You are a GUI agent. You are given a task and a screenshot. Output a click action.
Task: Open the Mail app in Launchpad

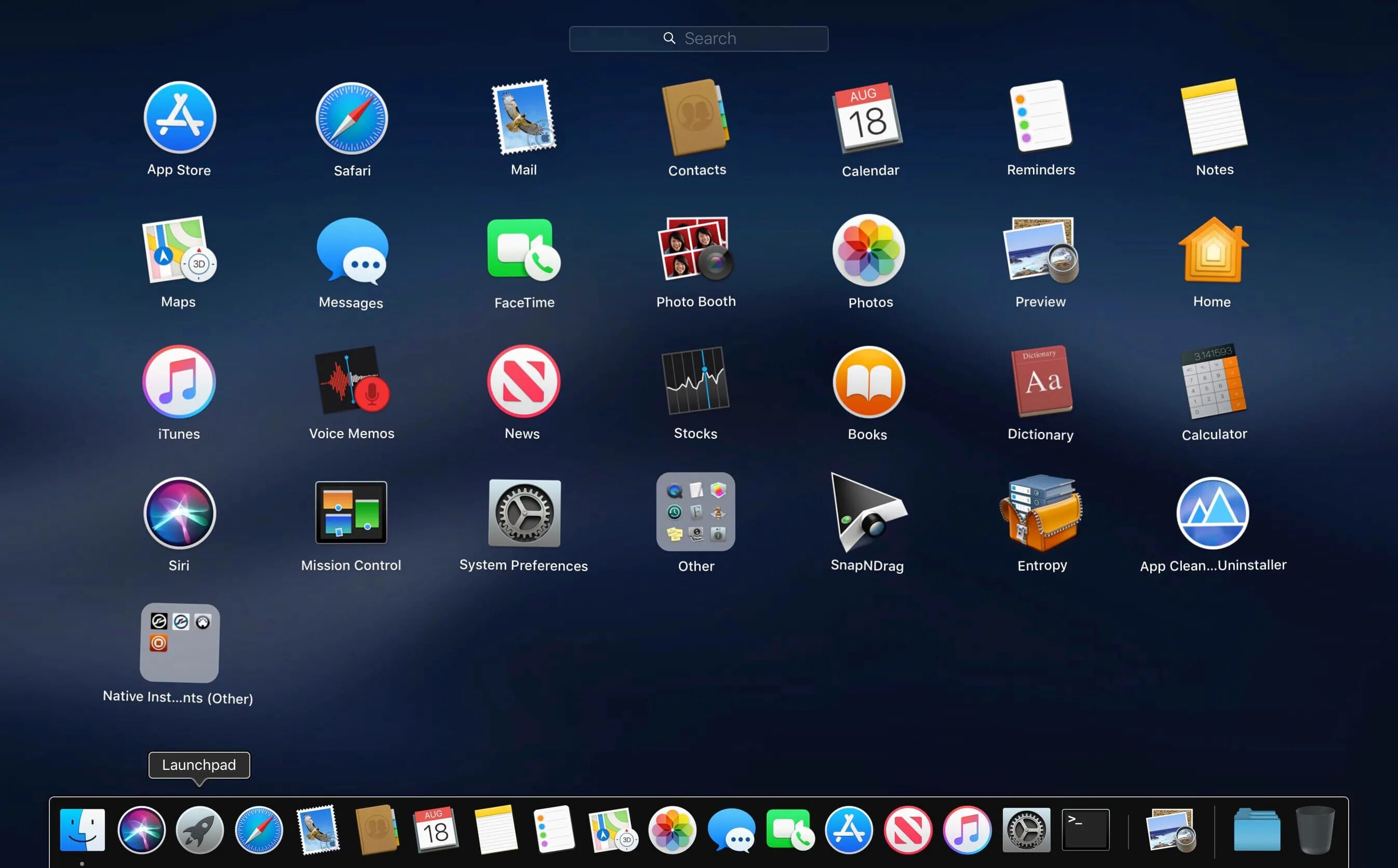coord(523,118)
